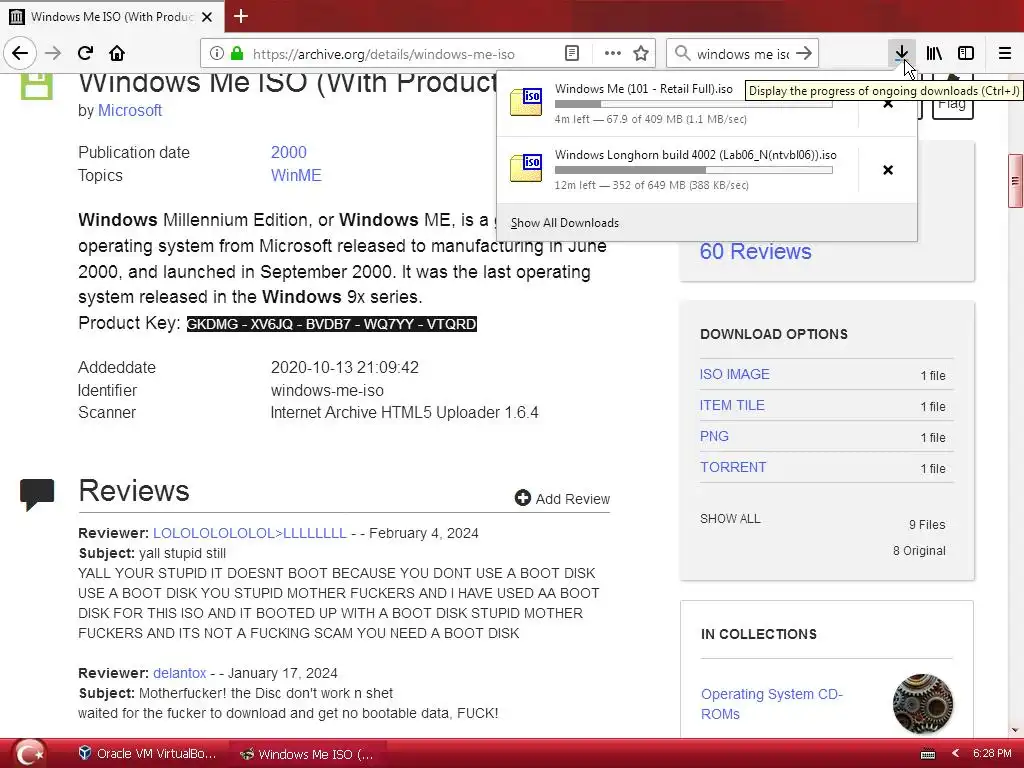Click the Longhorn ISO file icon
The height and width of the screenshot is (768, 1024).
(526, 168)
